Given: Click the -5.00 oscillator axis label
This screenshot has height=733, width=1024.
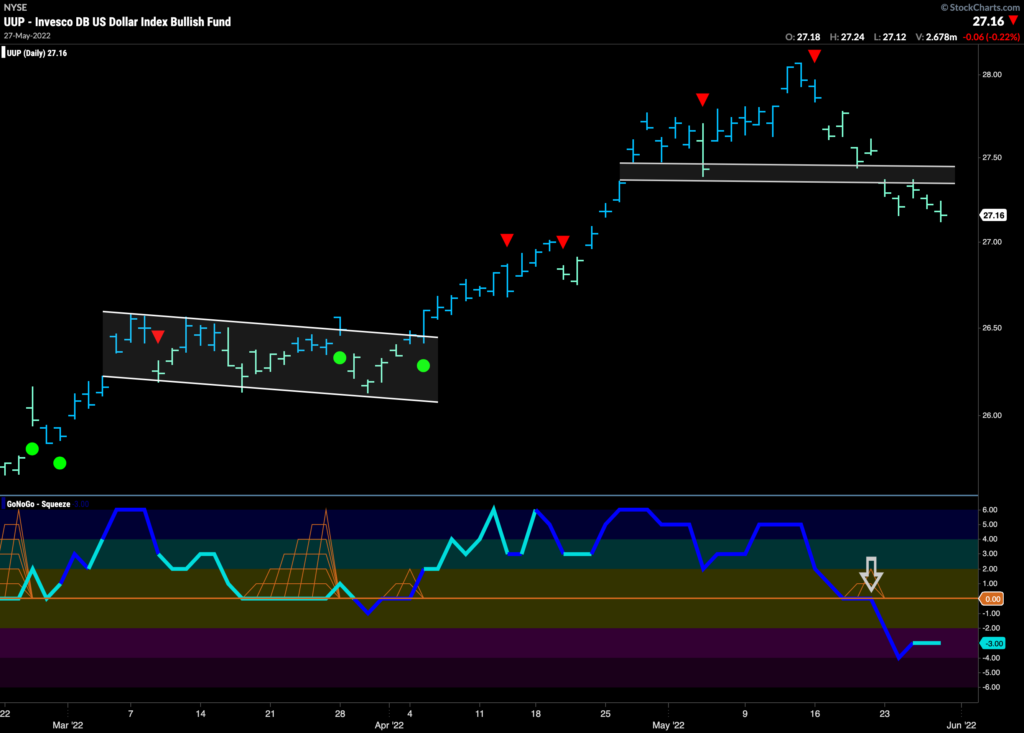Looking at the screenshot, I should click(x=991, y=672).
